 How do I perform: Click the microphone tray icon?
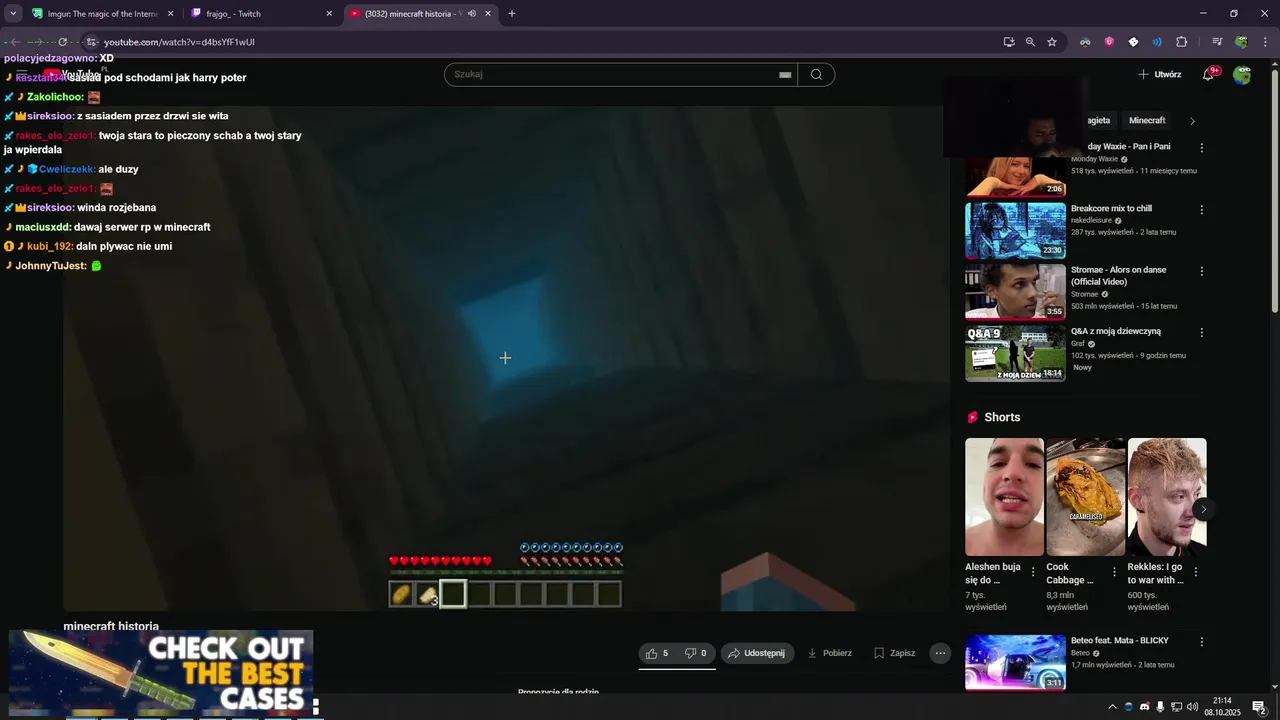pos(1160,707)
